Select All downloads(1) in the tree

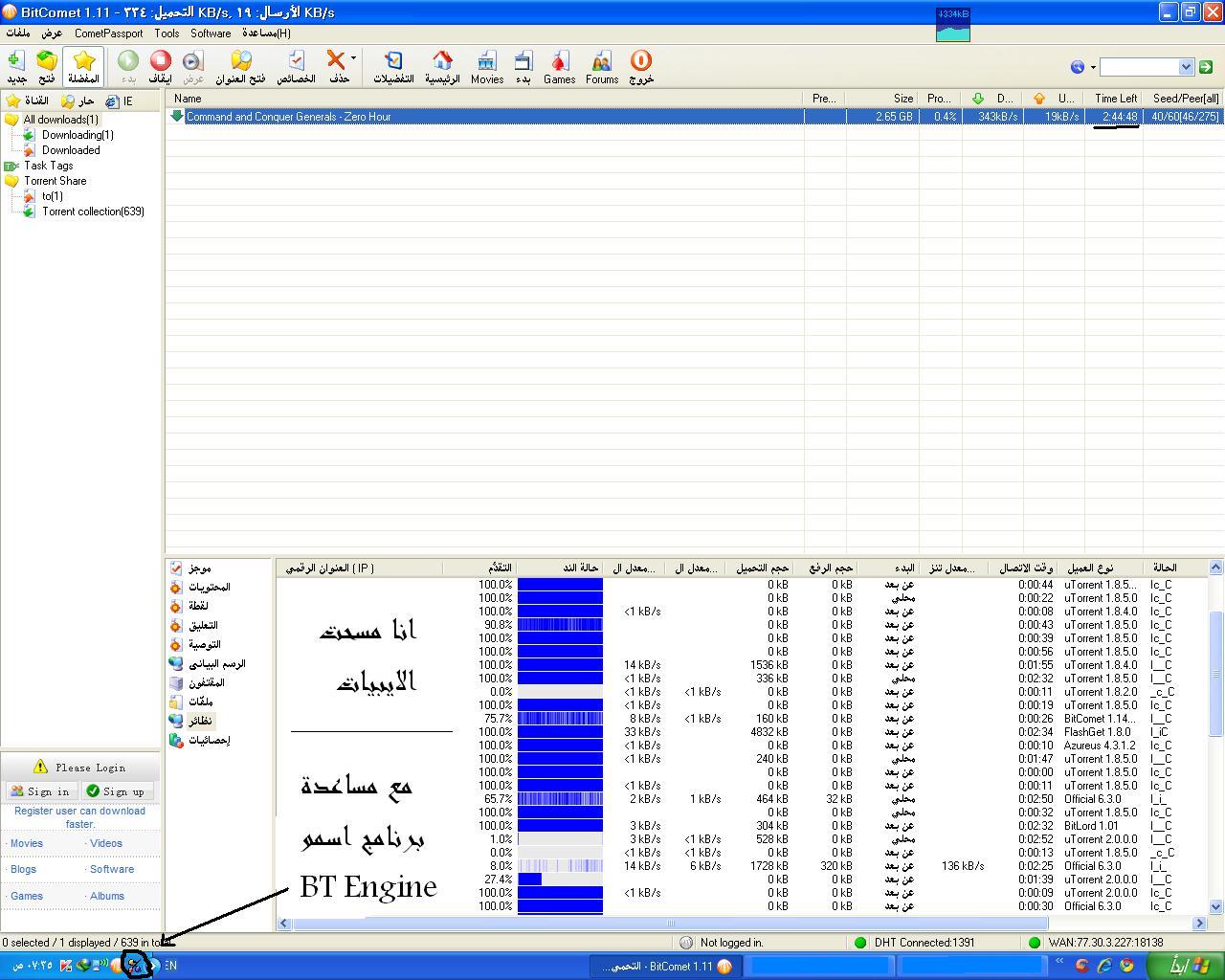click(60, 120)
